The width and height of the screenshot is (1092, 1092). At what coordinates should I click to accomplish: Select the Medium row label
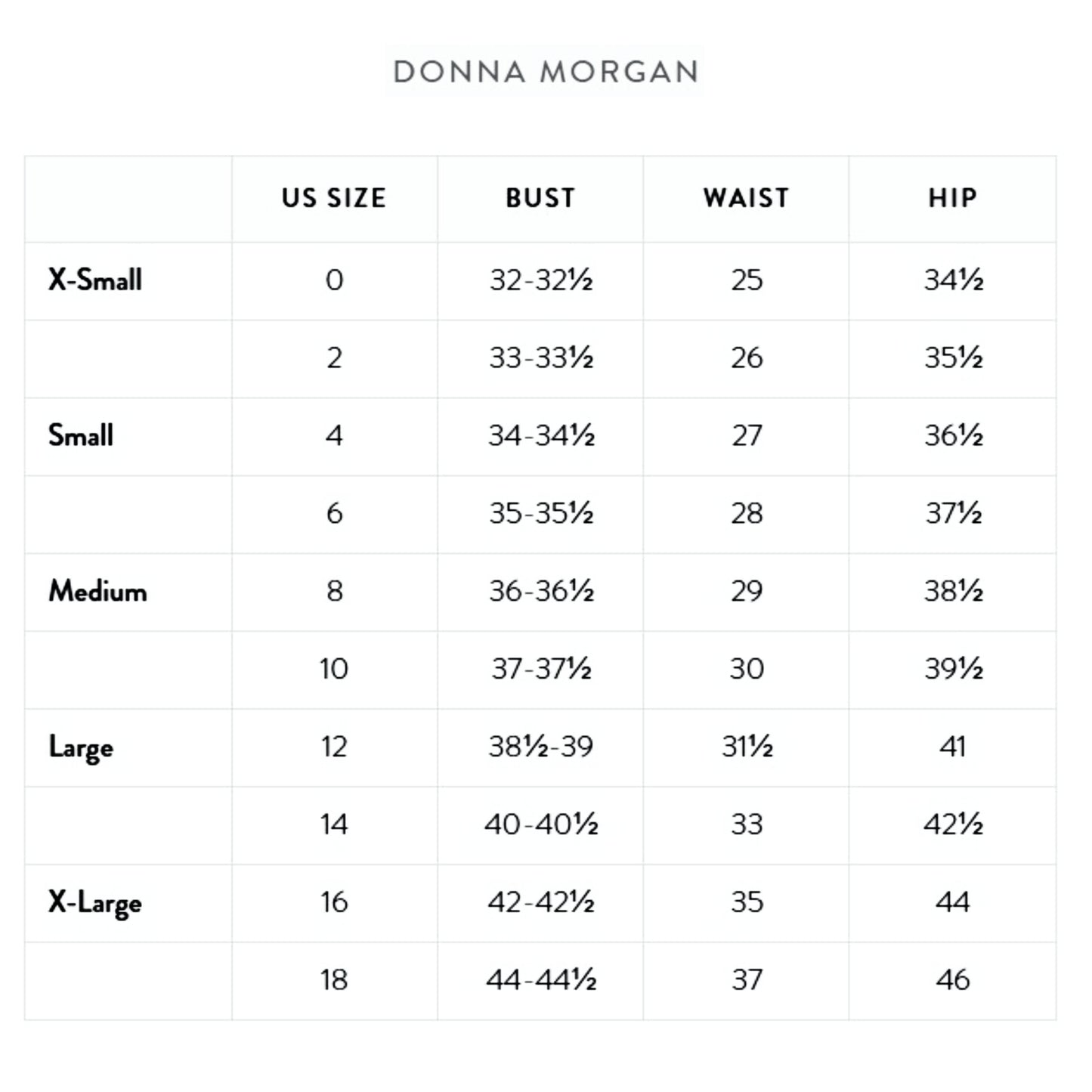point(97,591)
